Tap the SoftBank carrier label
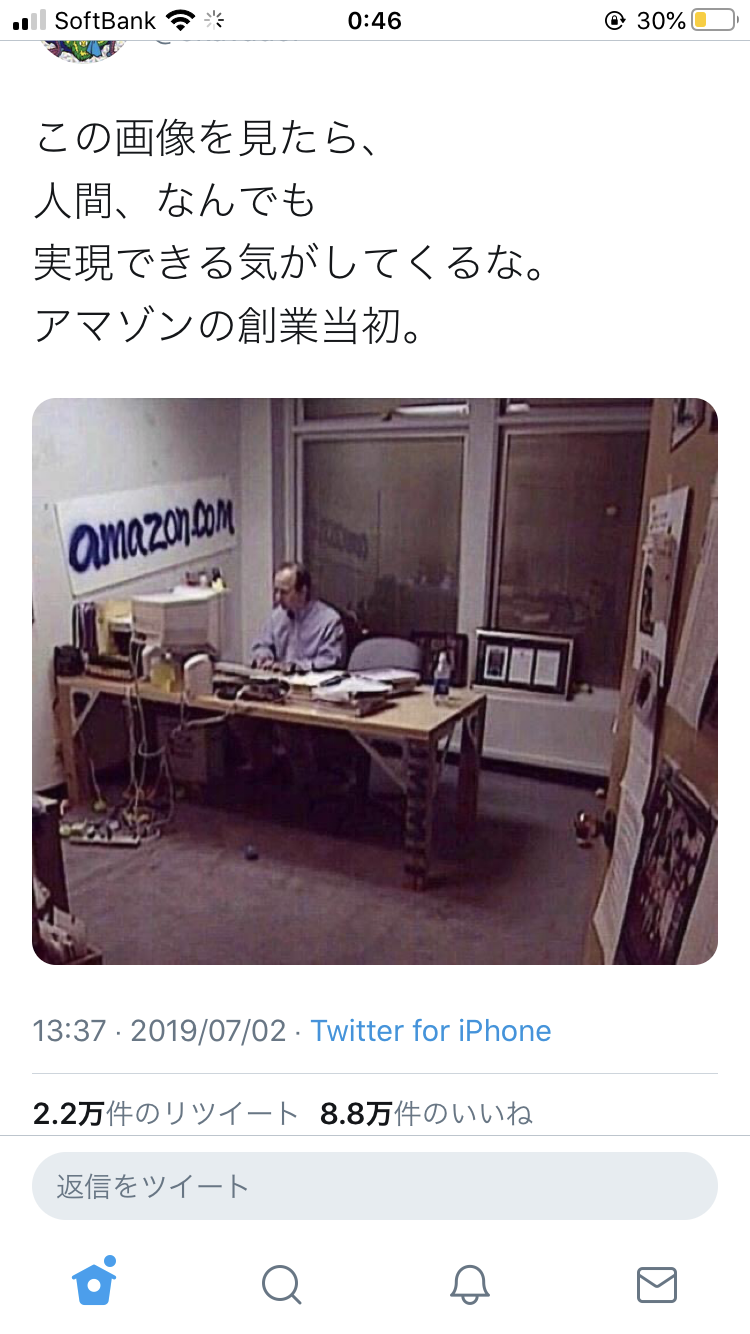 (x=105, y=20)
